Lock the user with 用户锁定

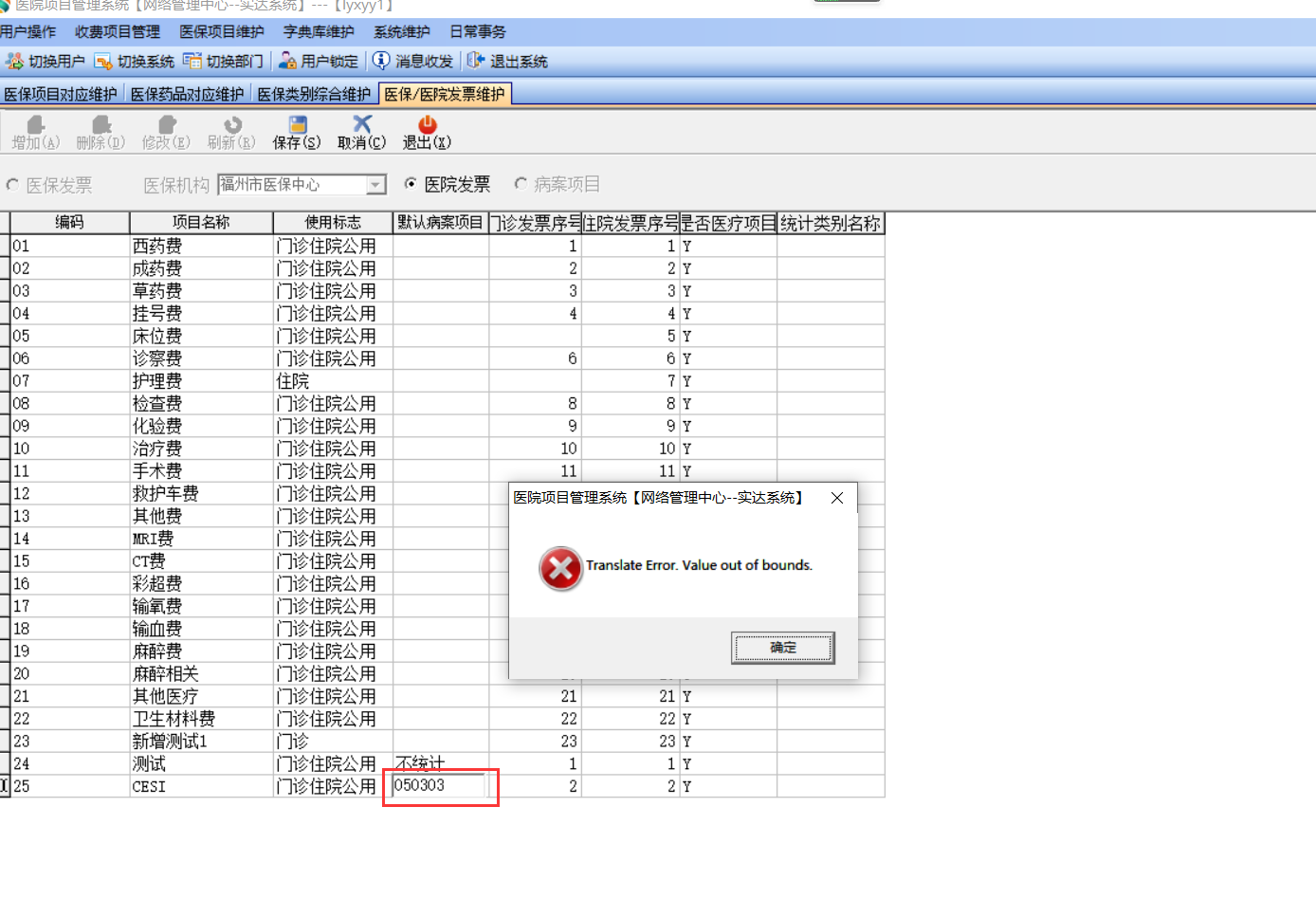319,62
